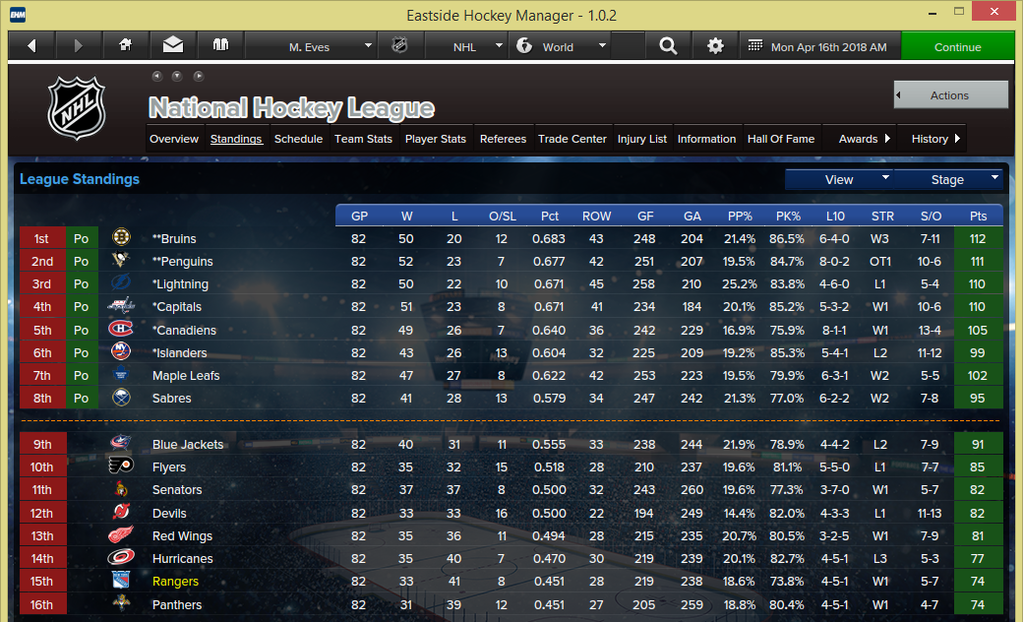Open the Player Stats tab
The image size is (1024, 622).
click(x=436, y=139)
